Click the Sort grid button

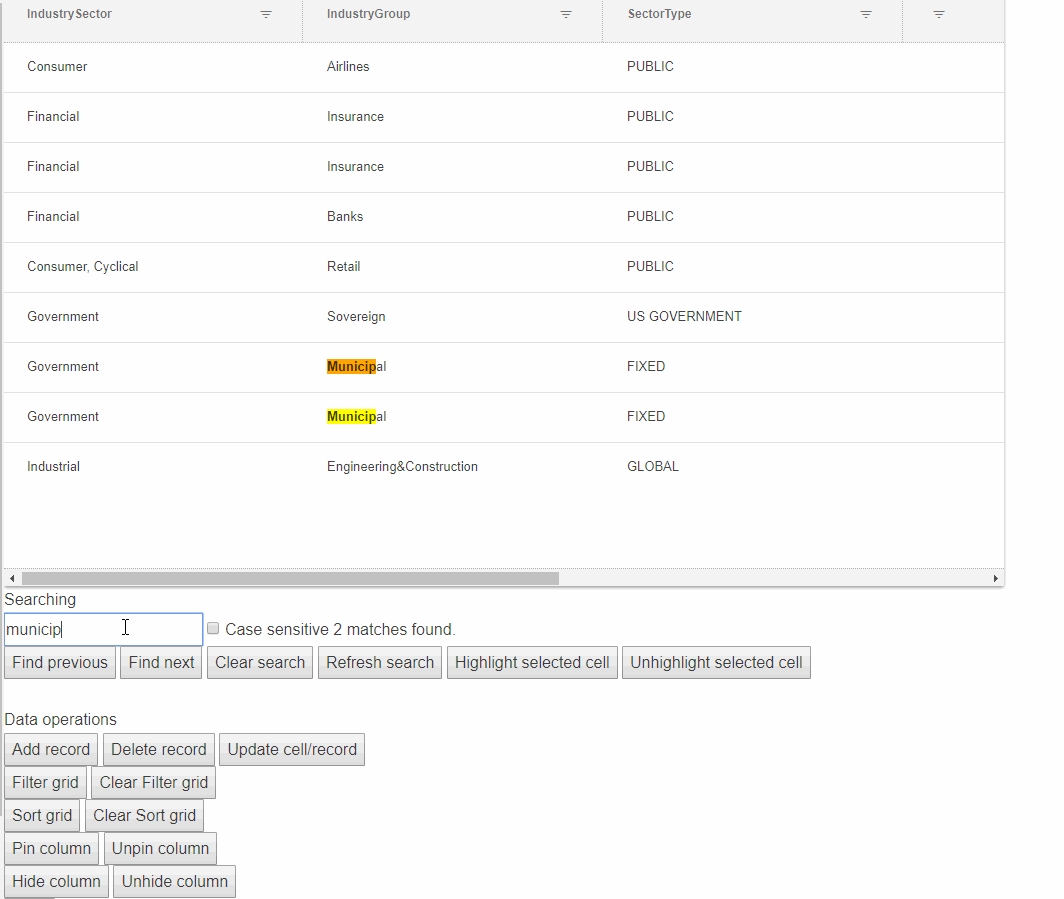(42, 815)
